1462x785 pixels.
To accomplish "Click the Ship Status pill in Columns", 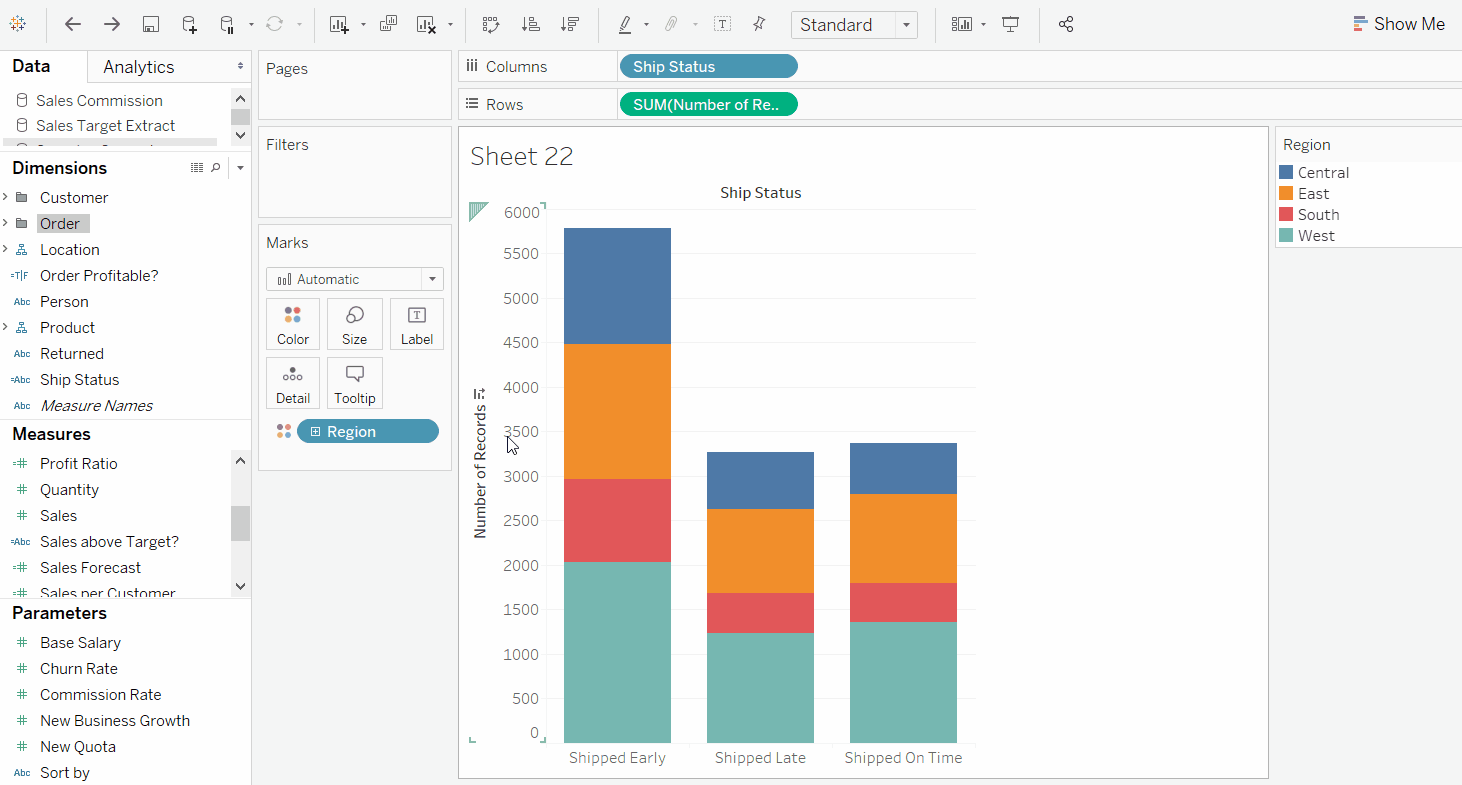I will (708, 67).
